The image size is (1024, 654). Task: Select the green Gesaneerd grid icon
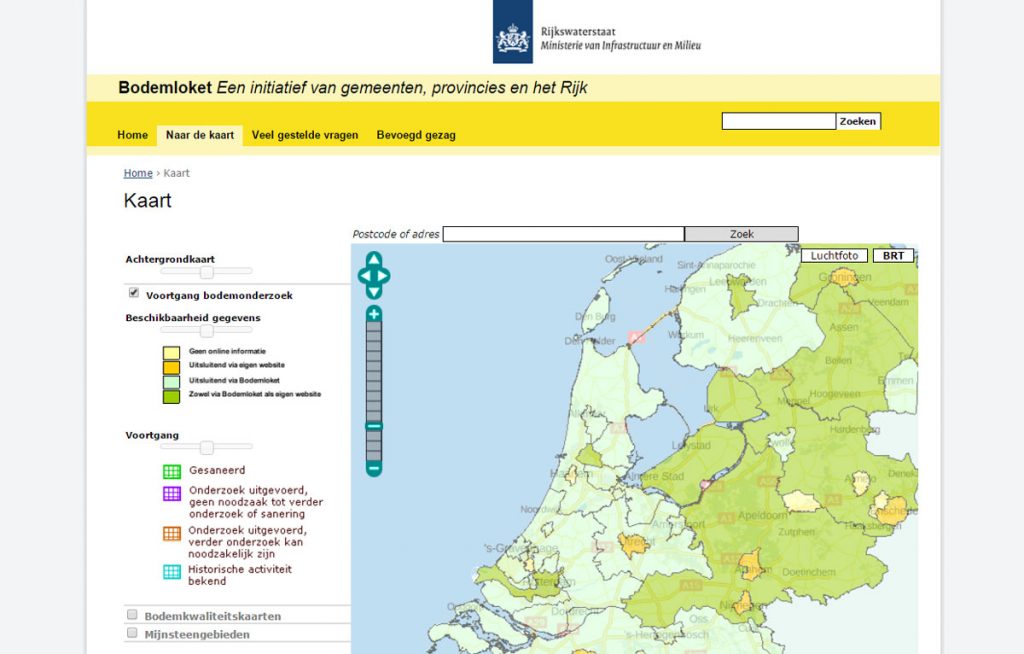pyautogui.click(x=171, y=470)
